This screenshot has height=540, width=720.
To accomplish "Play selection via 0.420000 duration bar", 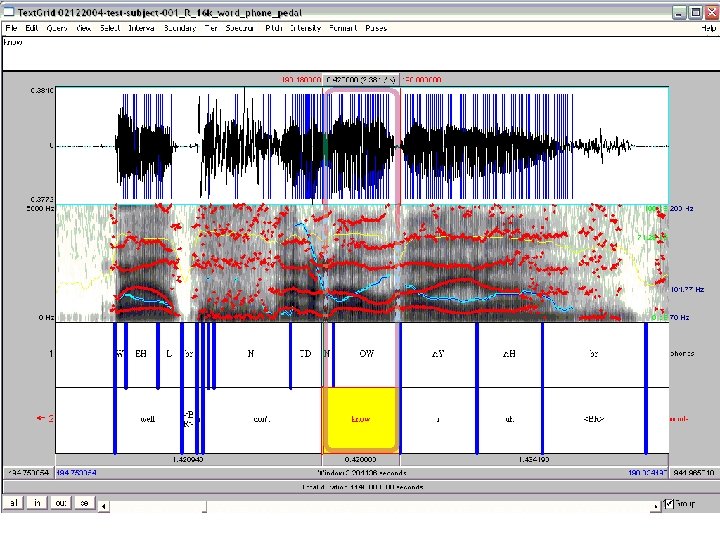I will (x=360, y=460).
